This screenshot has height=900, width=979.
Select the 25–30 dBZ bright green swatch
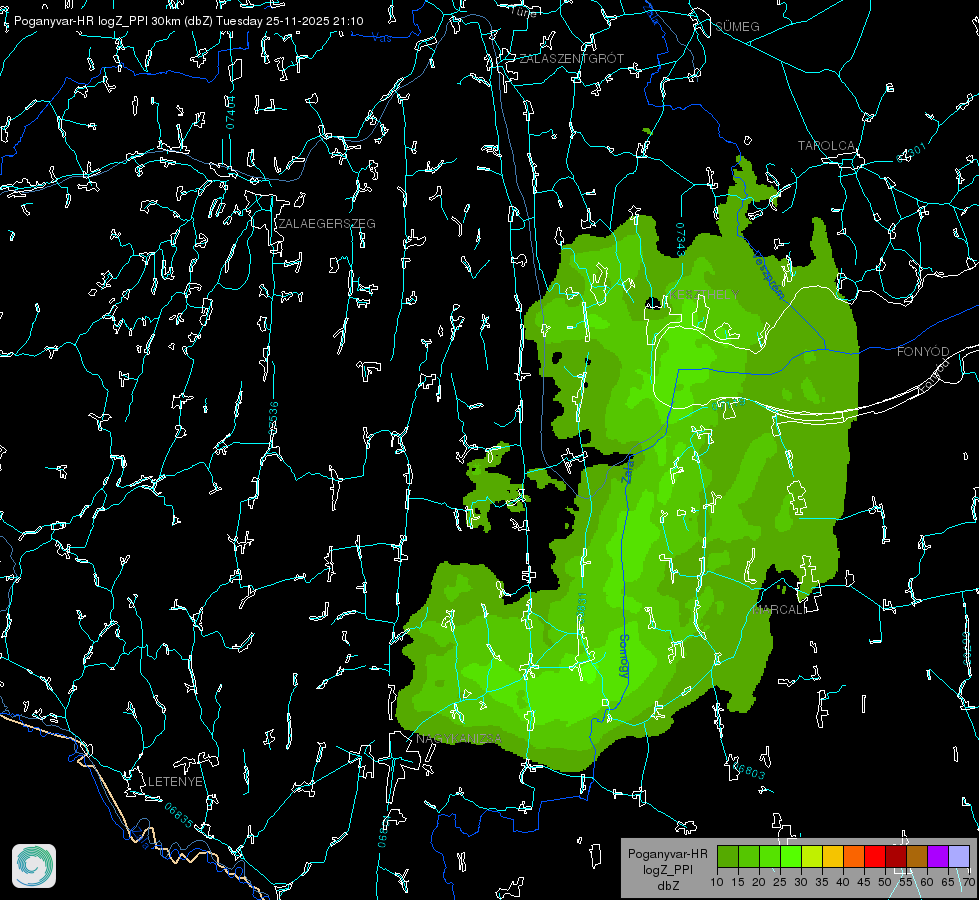pos(791,856)
